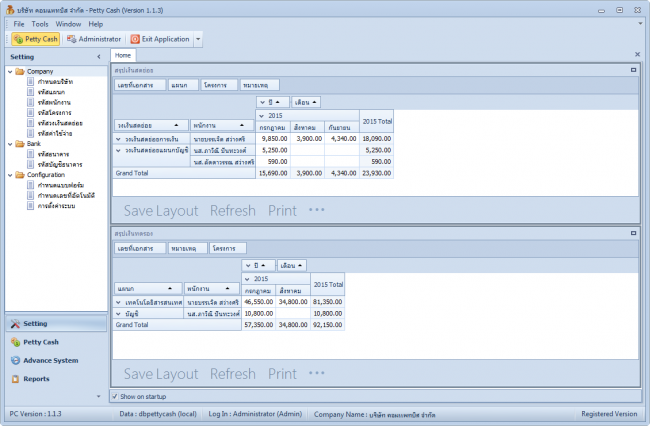Open the กำหนดบริษัท document under Company
This screenshot has width=650, height=426.
point(55,82)
